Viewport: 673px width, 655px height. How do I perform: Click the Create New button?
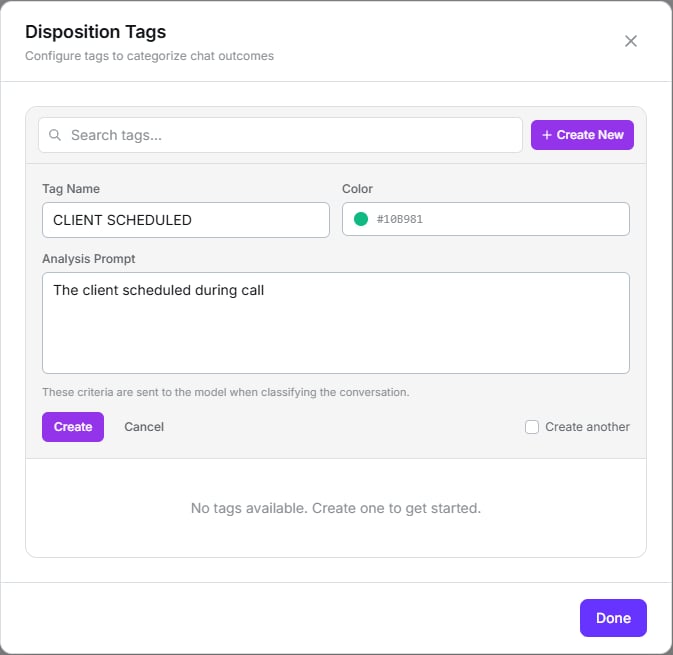(582, 135)
